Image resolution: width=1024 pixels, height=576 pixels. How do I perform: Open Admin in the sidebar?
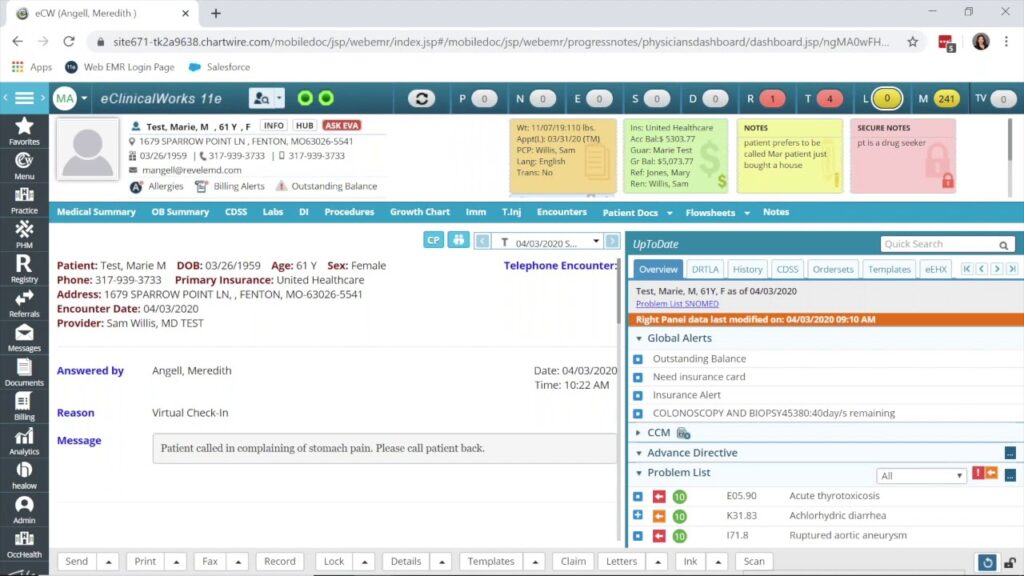click(x=24, y=510)
